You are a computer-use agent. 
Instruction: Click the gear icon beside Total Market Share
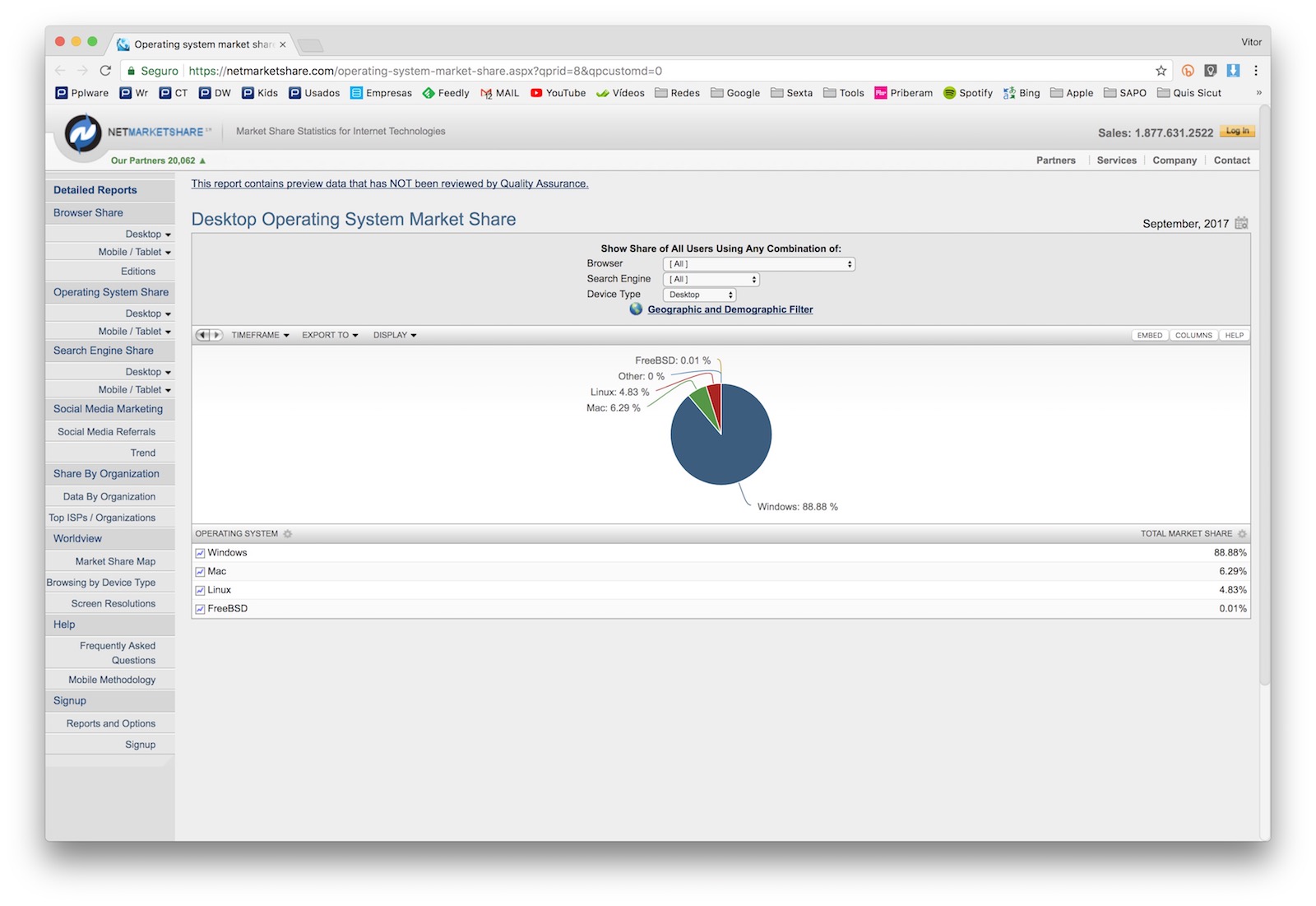(x=1242, y=534)
